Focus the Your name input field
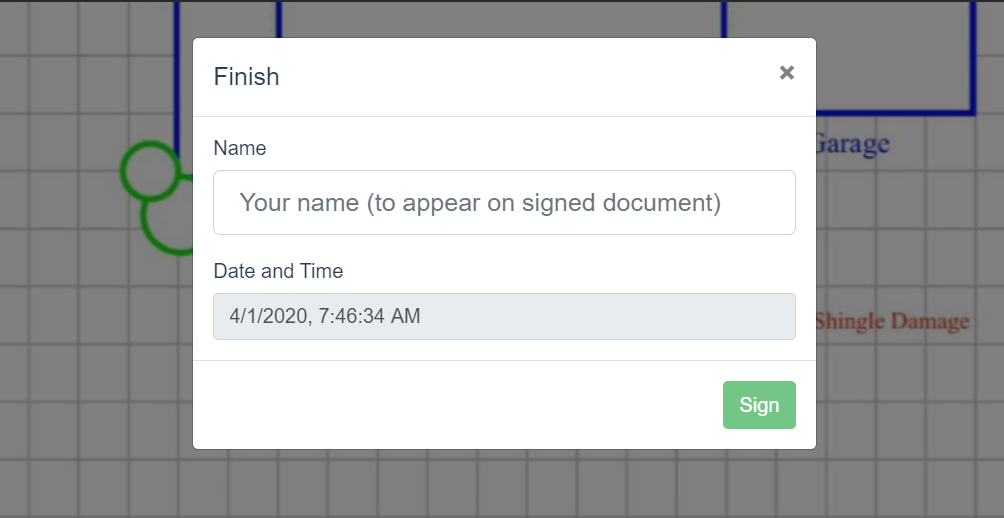The height and width of the screenshot is (518, 1004). [505, 202]
